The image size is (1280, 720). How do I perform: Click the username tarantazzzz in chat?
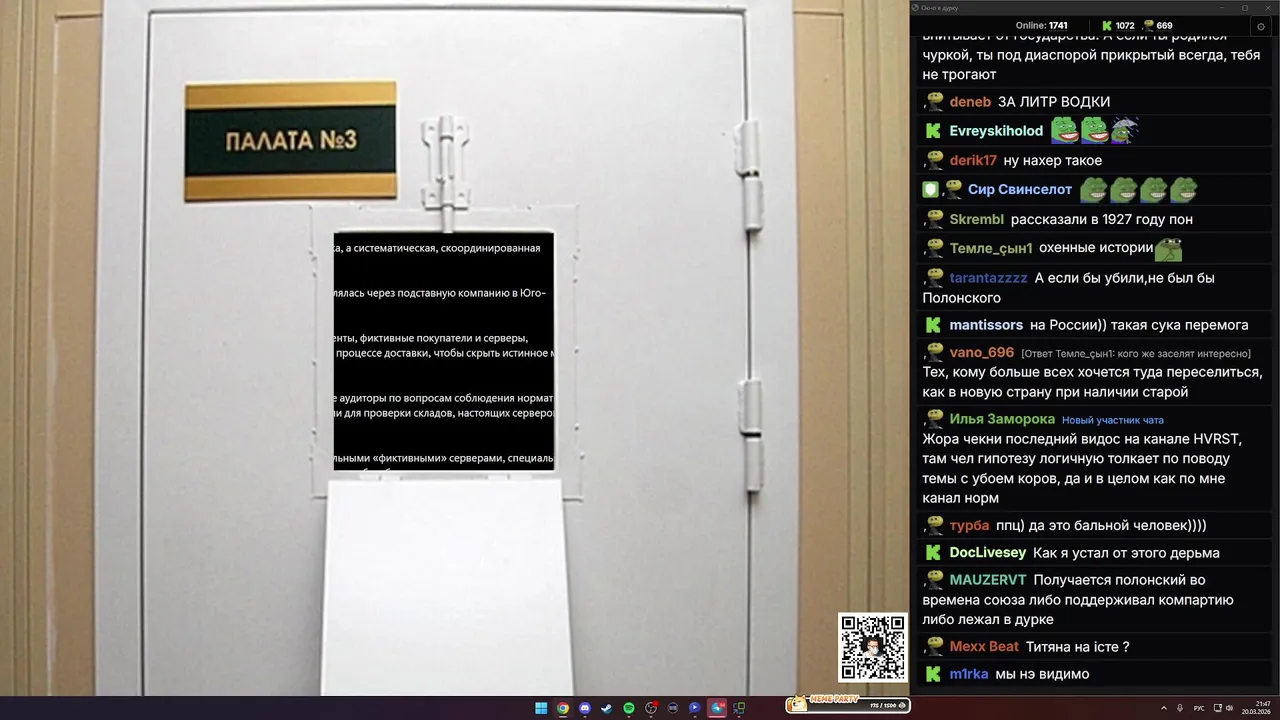coord(988,278)
